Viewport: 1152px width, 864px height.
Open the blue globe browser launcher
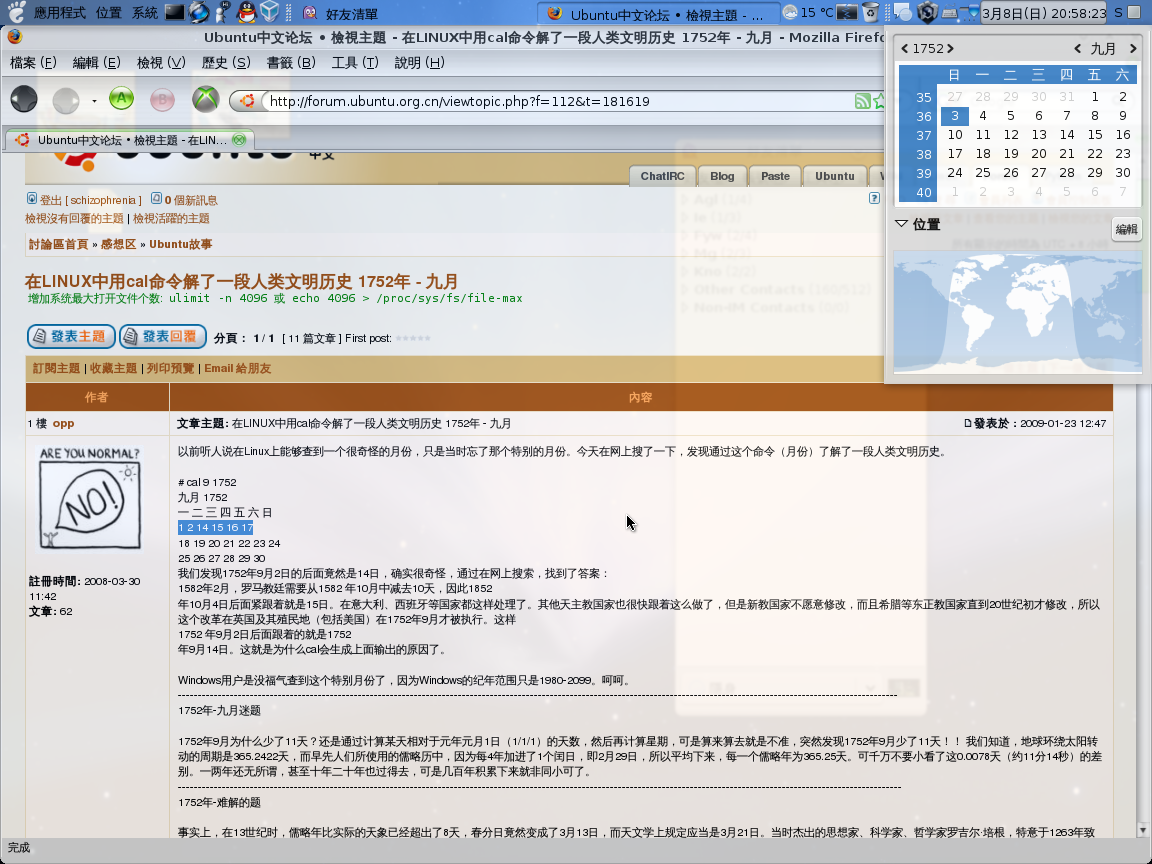coord(199,12)
